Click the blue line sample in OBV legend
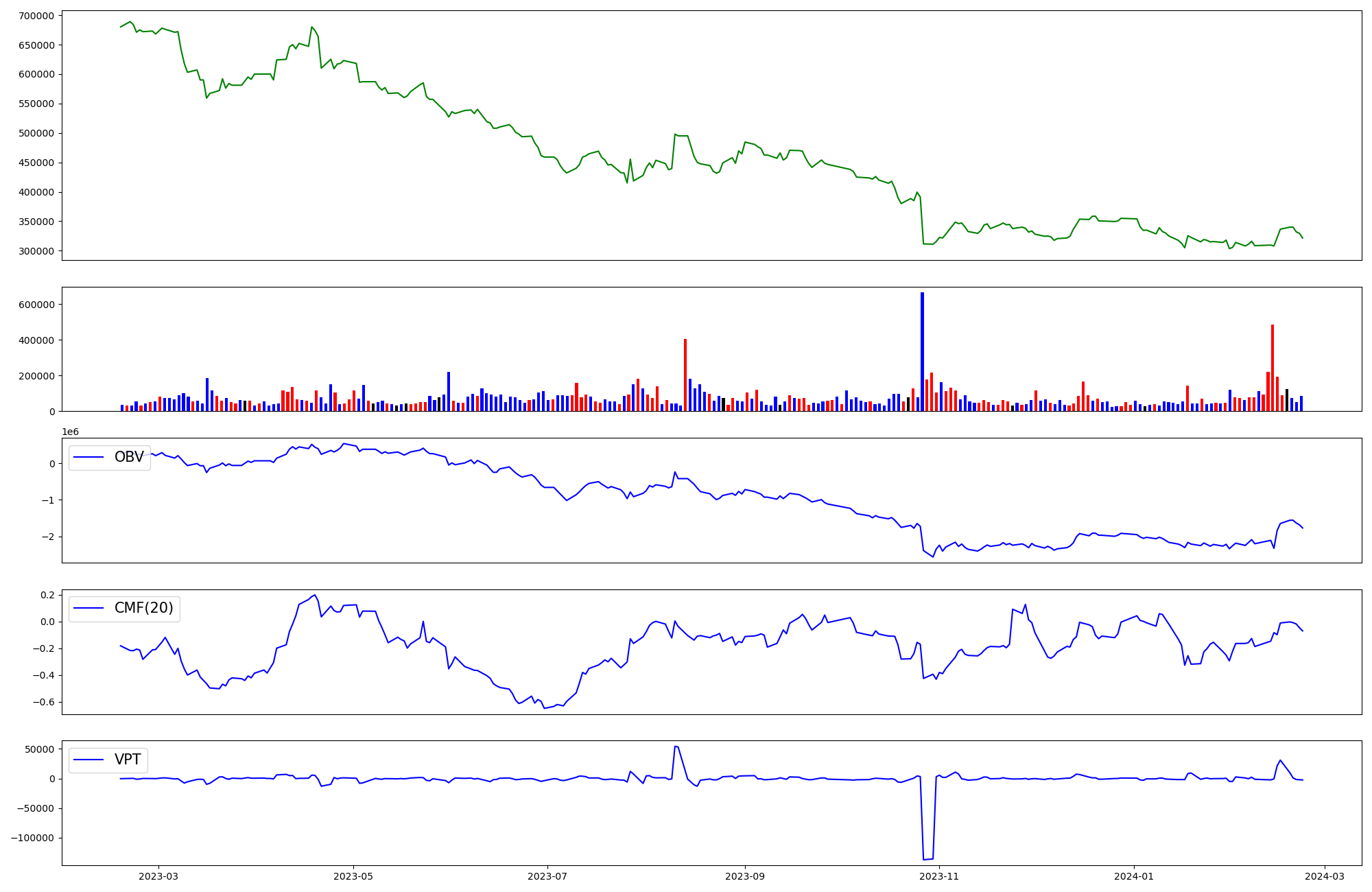The image size is (1372, 892). tap(88, 457)
